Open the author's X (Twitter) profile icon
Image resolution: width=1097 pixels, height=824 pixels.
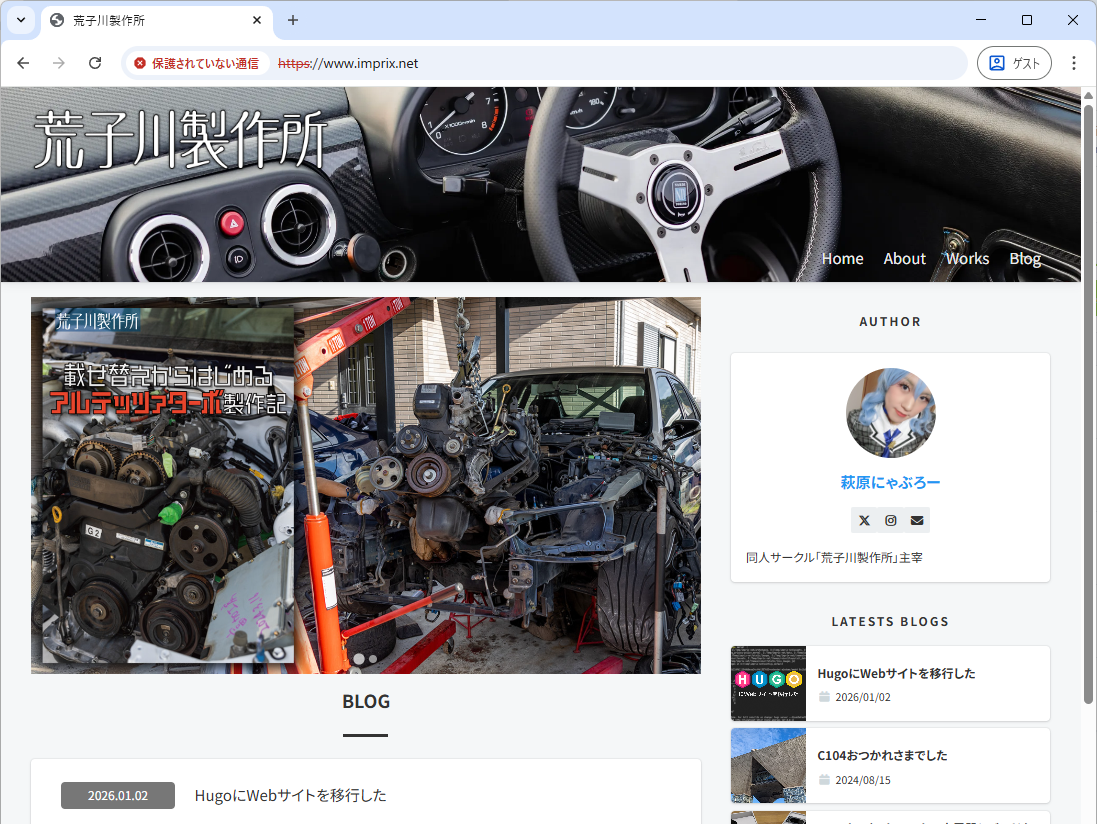point(864,520)
